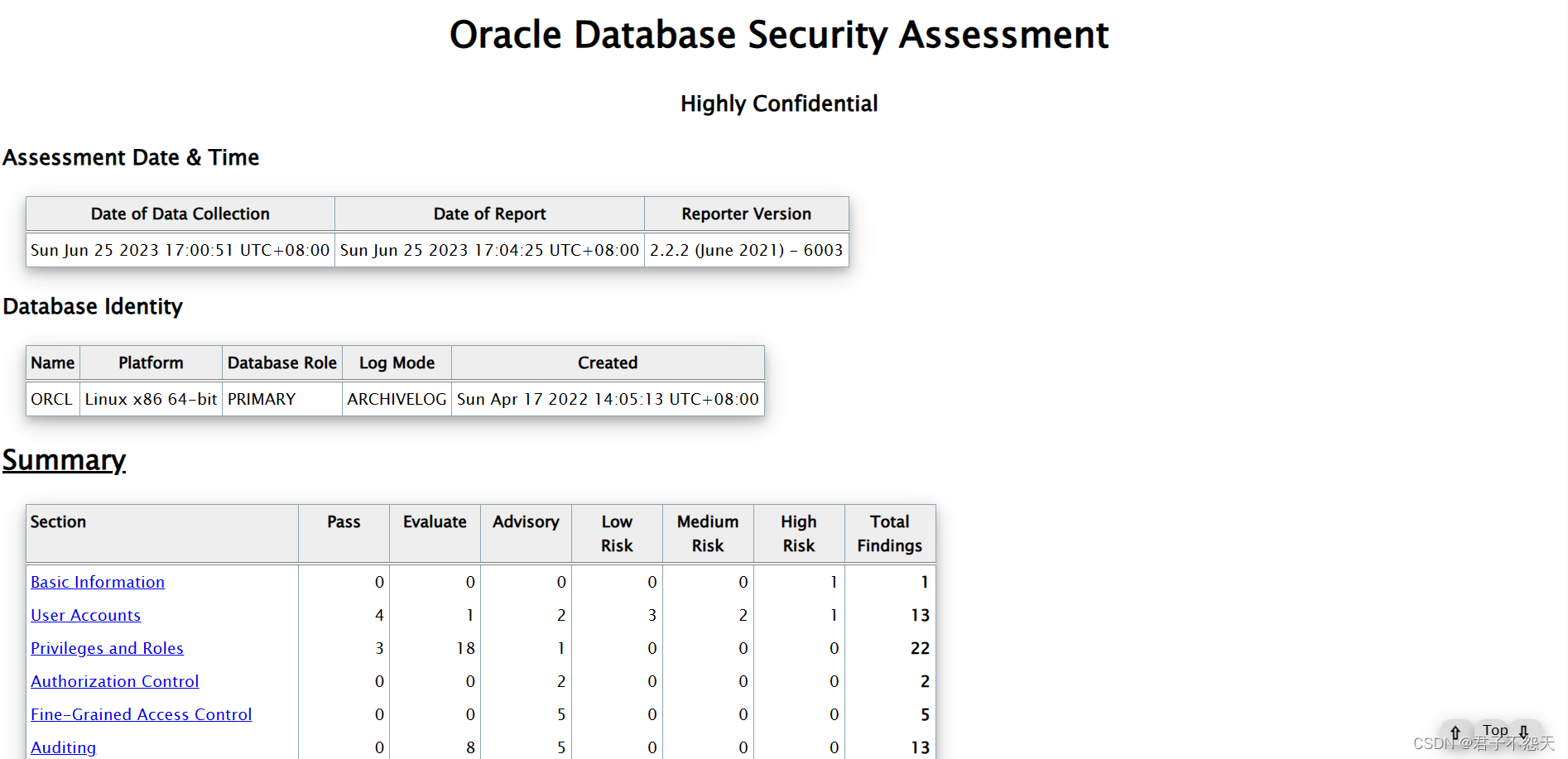Click the Linux x86 64-bit platform cell
Viewport: 1568px width, 759px height.
[x=151, y=399]
